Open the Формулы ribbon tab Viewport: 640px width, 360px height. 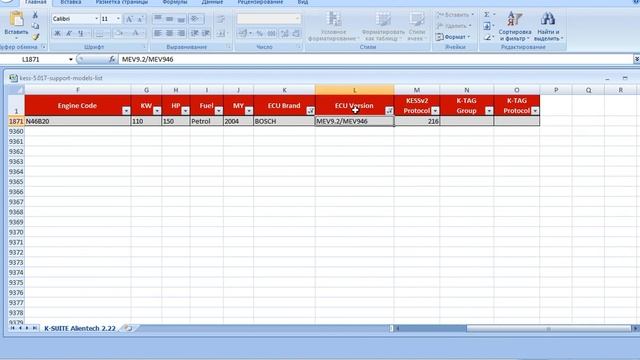point(175,2)
